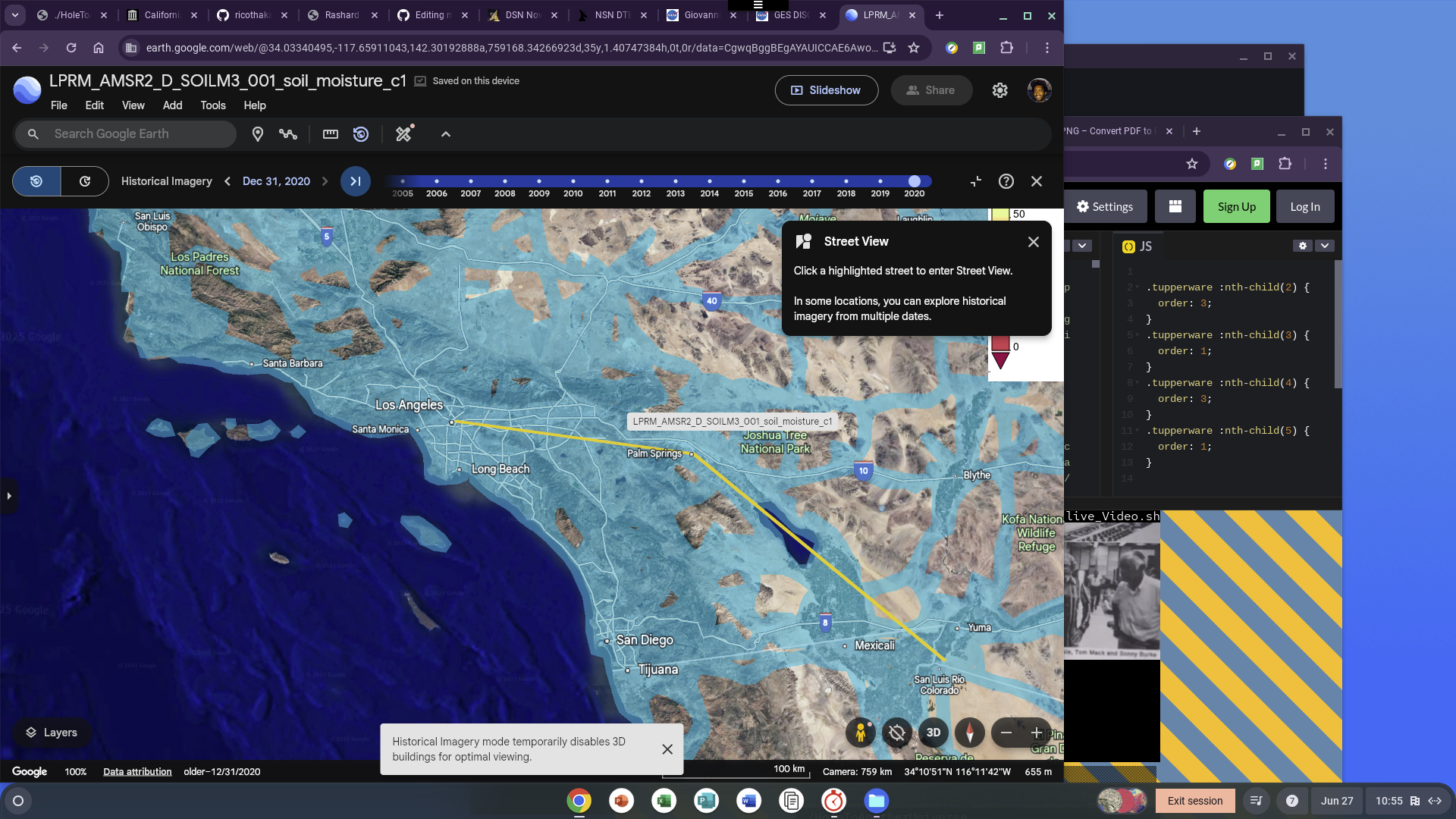Open the layout grid button beside Settings
Viewport: 1456px width, 819px height.
pyautogui.click(x=1175, y=207)
